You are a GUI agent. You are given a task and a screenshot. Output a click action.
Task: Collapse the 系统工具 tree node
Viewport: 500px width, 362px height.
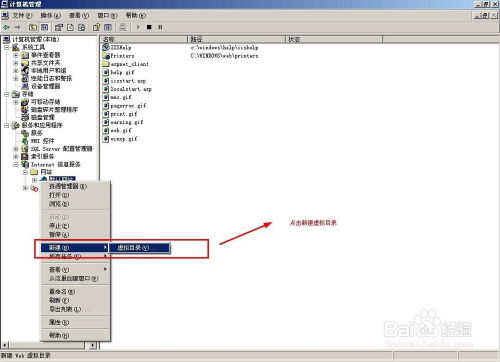pyautogui.click(x=6, y=47)
